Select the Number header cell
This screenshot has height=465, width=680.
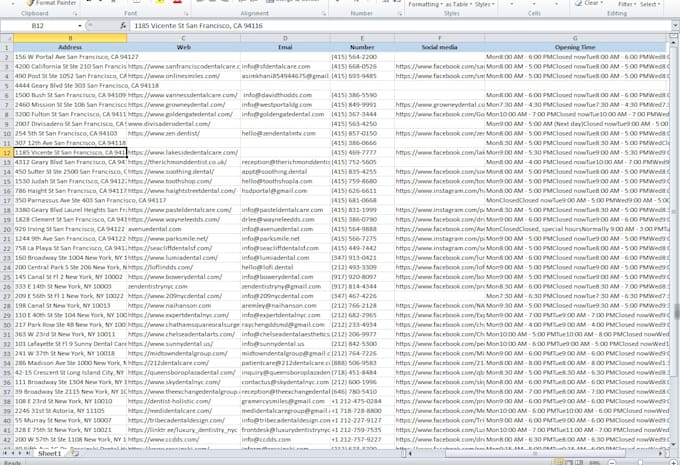[362, 47]
